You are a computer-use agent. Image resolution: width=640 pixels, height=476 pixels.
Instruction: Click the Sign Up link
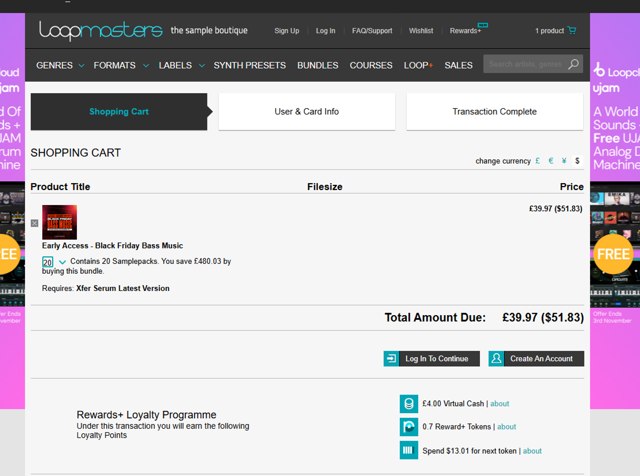(287, 31)
